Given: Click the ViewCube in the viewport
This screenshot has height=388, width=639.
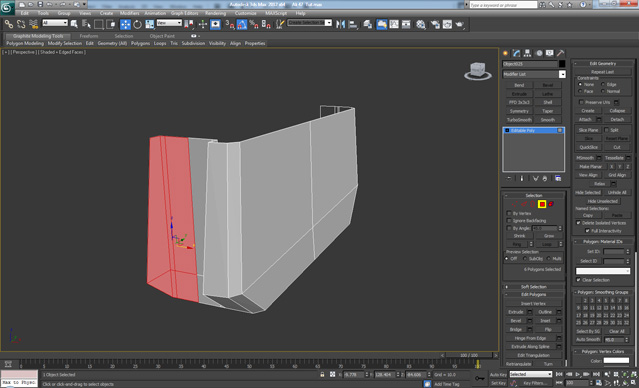Looking at the screenshot, I should [477, 71].
